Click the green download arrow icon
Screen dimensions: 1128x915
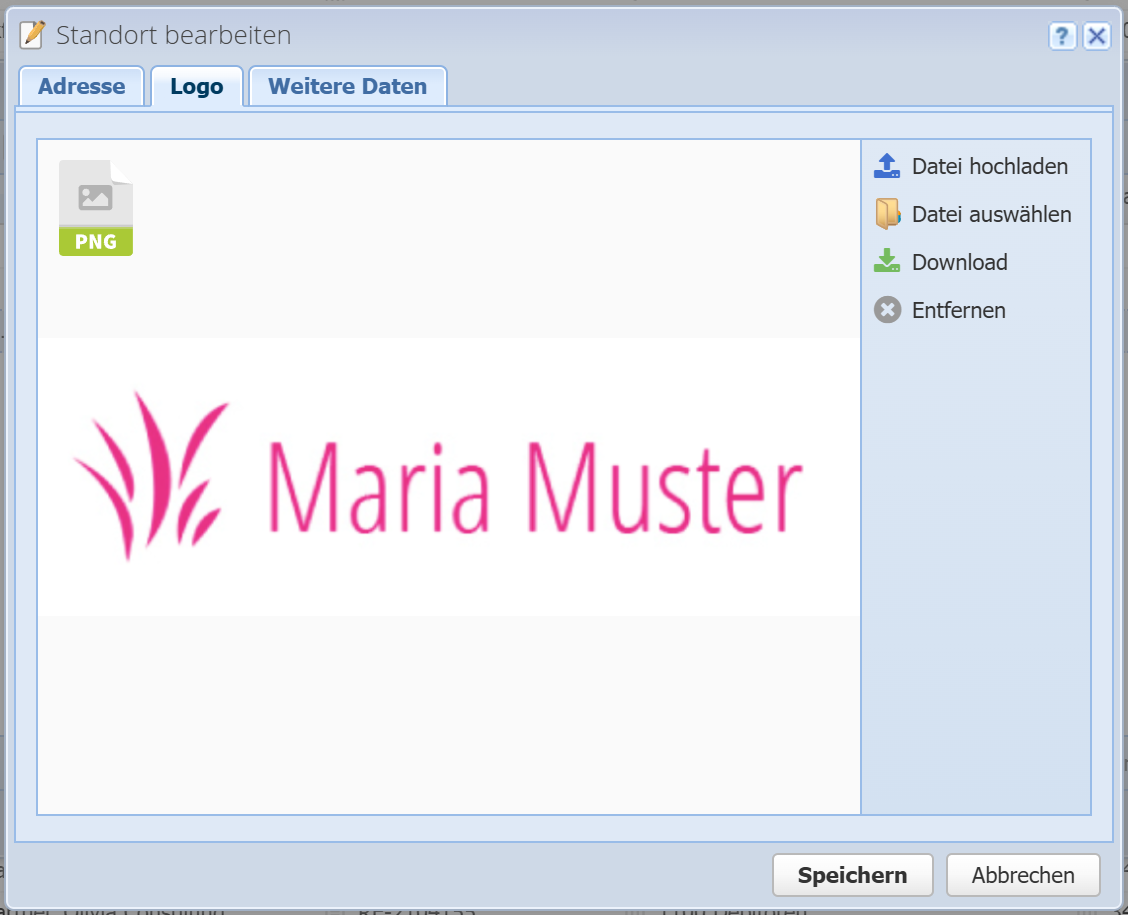coord(886,262)
